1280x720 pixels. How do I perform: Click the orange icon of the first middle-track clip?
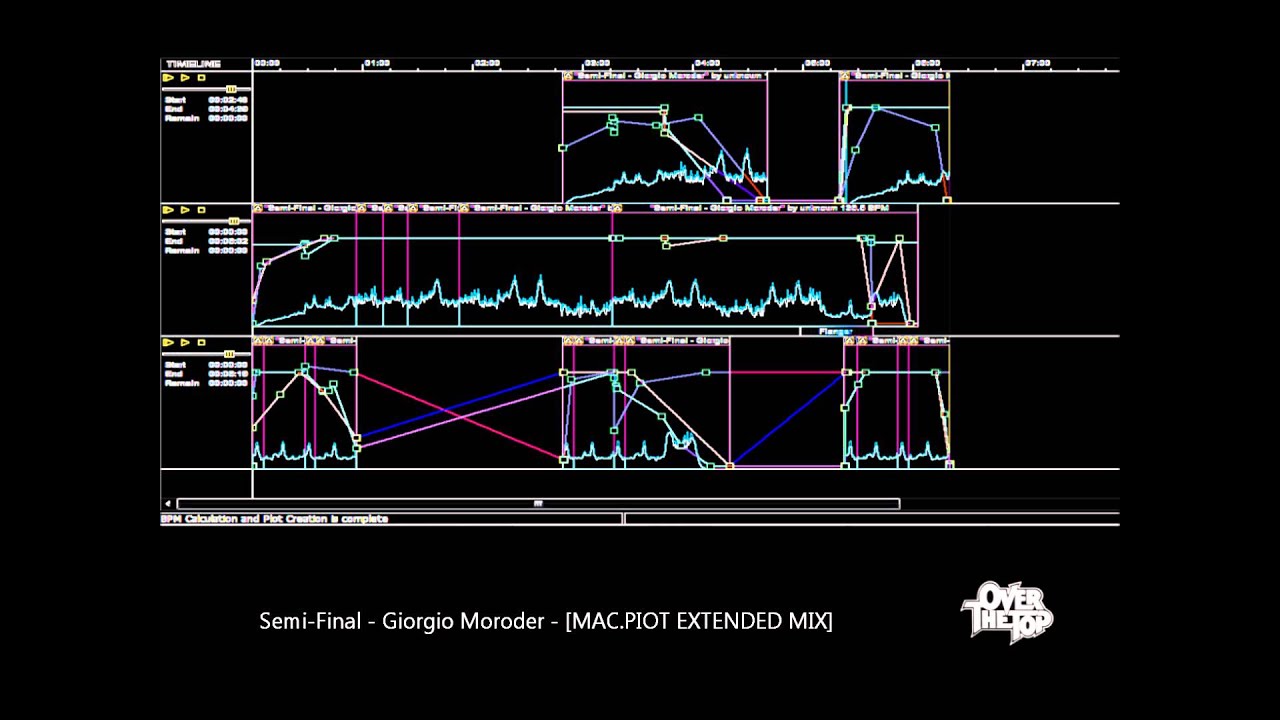click(258, 208)
